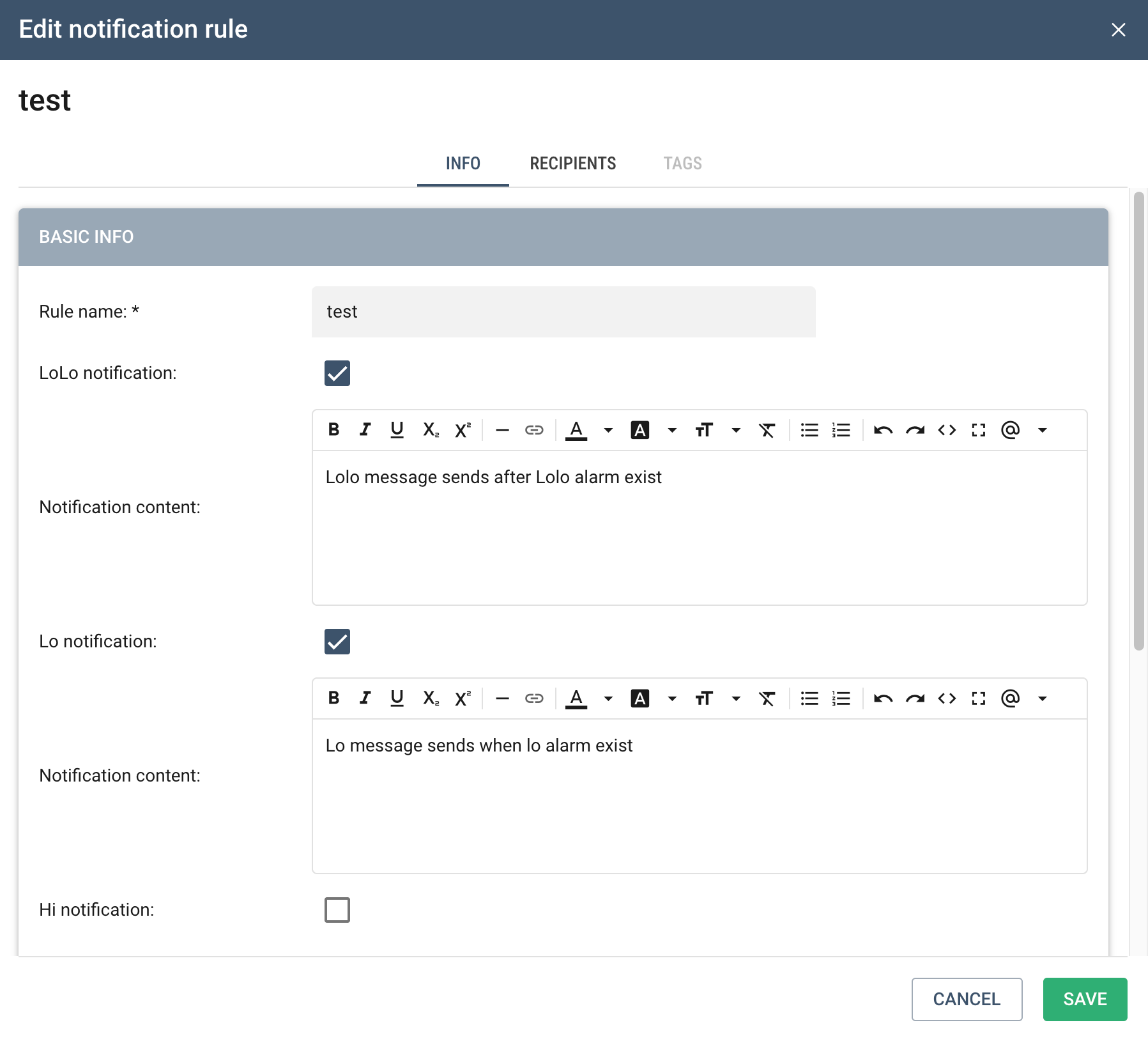The height and width of the screenshot is (1041, 1148).
Task: Apply subscript in the LoLo content editor
Action: coord(431,430)
